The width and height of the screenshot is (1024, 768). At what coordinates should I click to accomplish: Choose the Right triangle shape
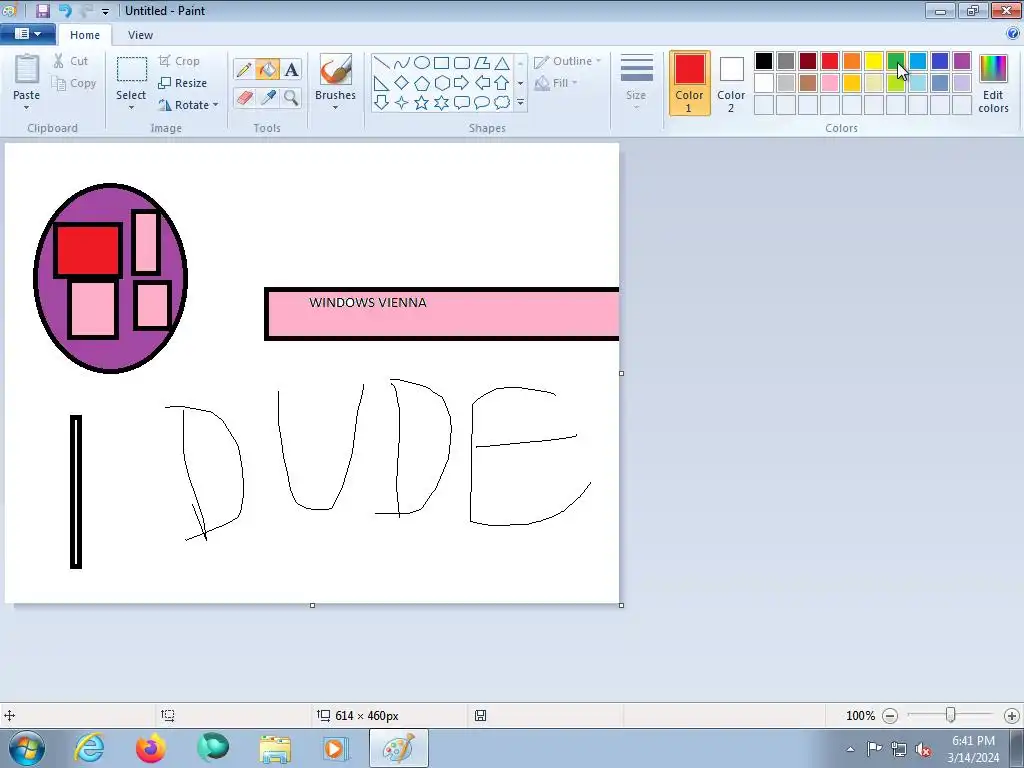click(381, 83)
